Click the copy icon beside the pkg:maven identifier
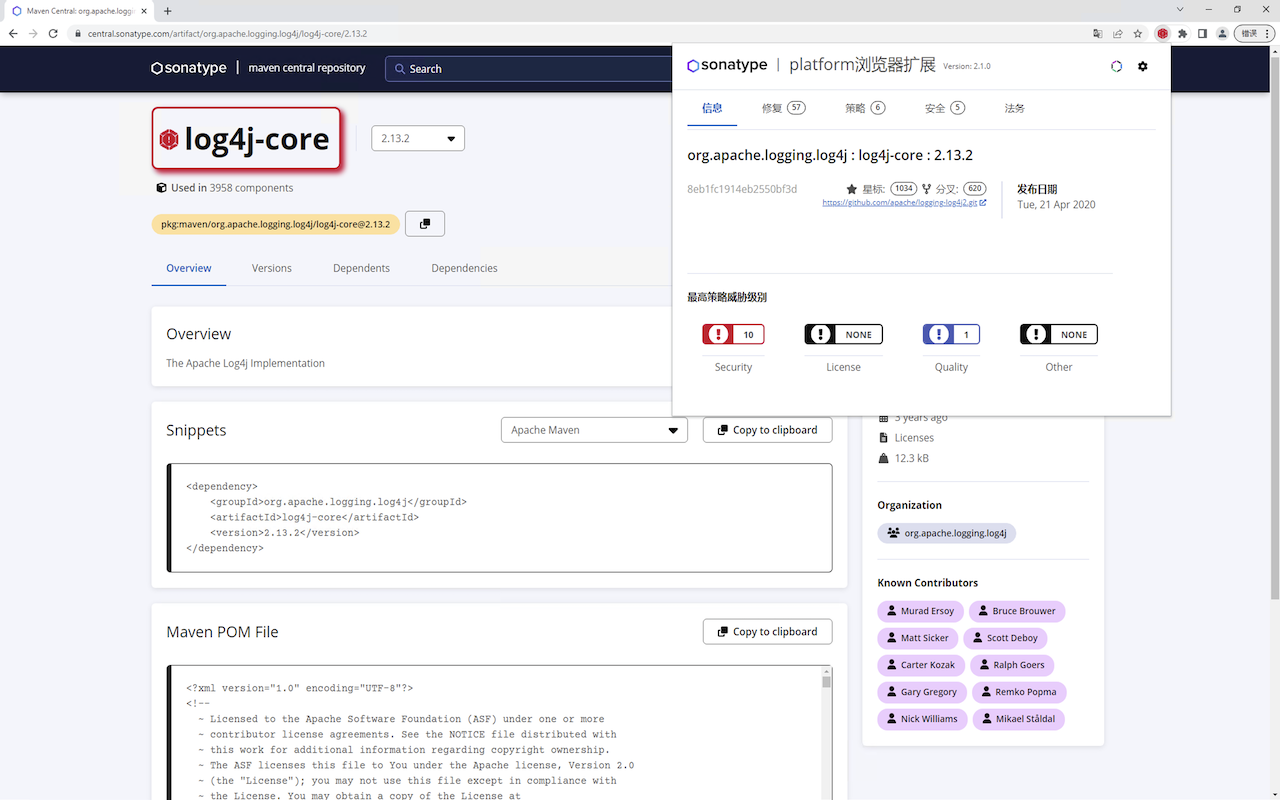This screenshot has height=800, width=1280. click(425, 224)
